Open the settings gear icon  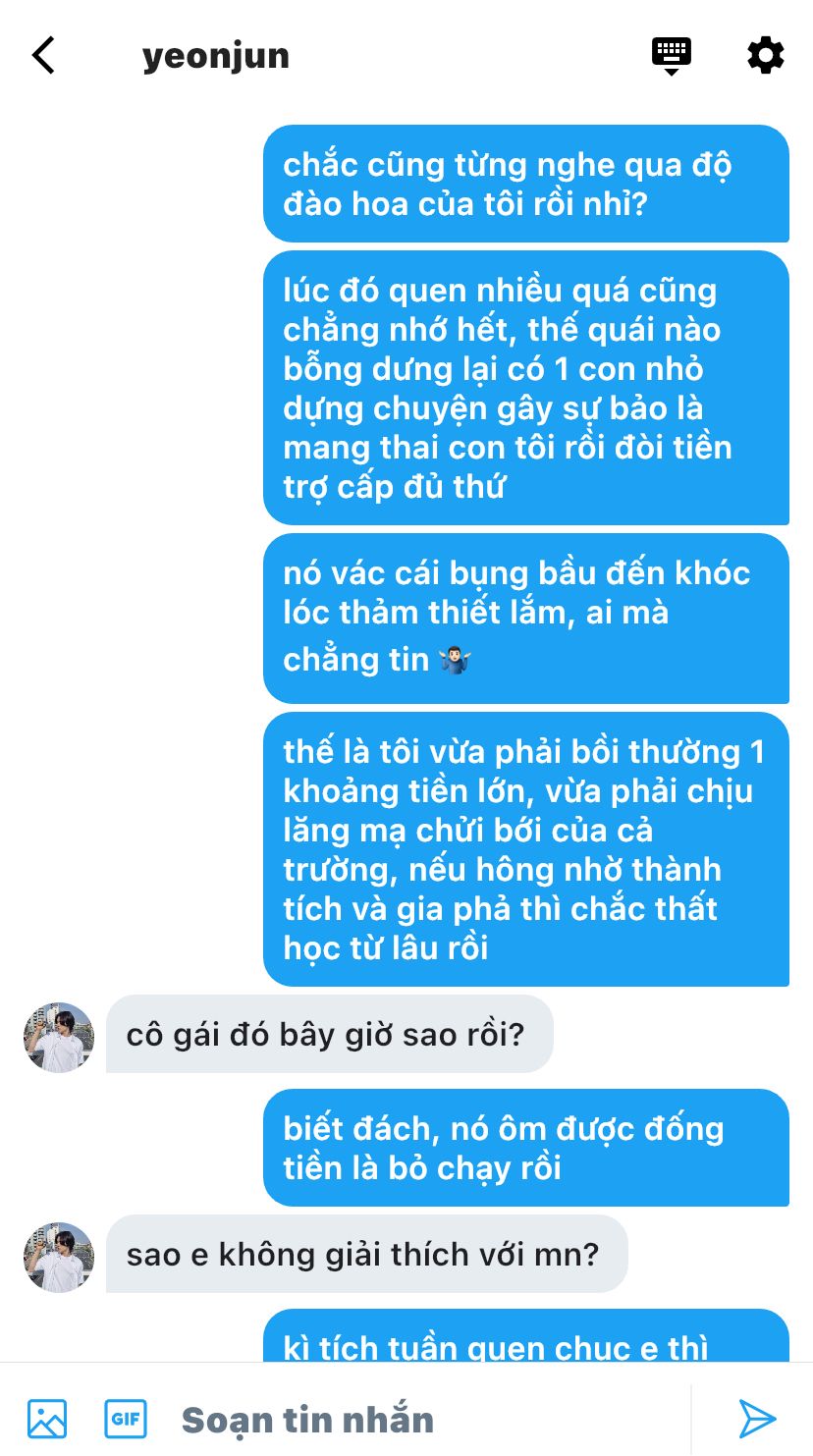tap(766, 56)
